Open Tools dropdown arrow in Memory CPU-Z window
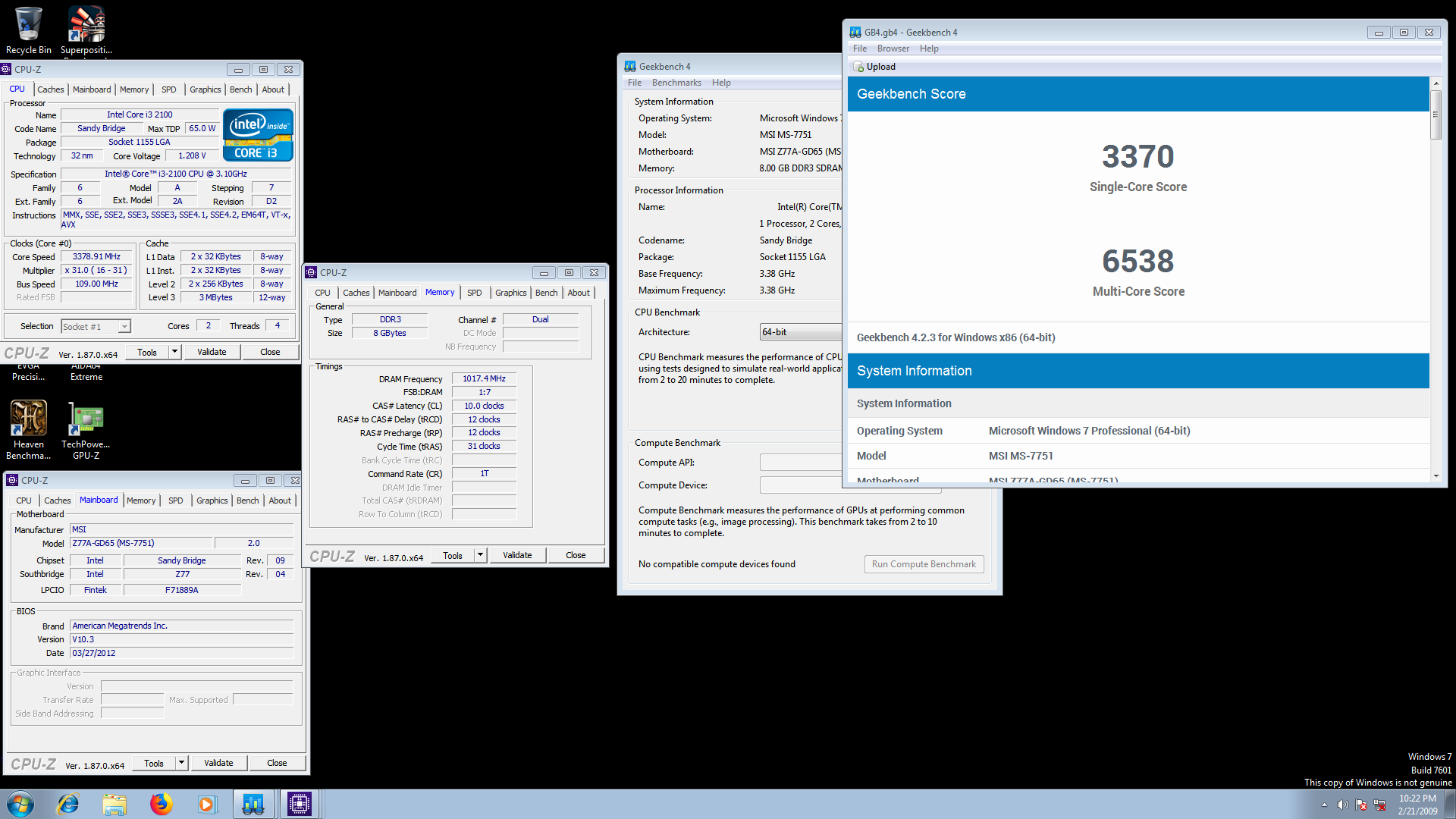 (480, 555)
